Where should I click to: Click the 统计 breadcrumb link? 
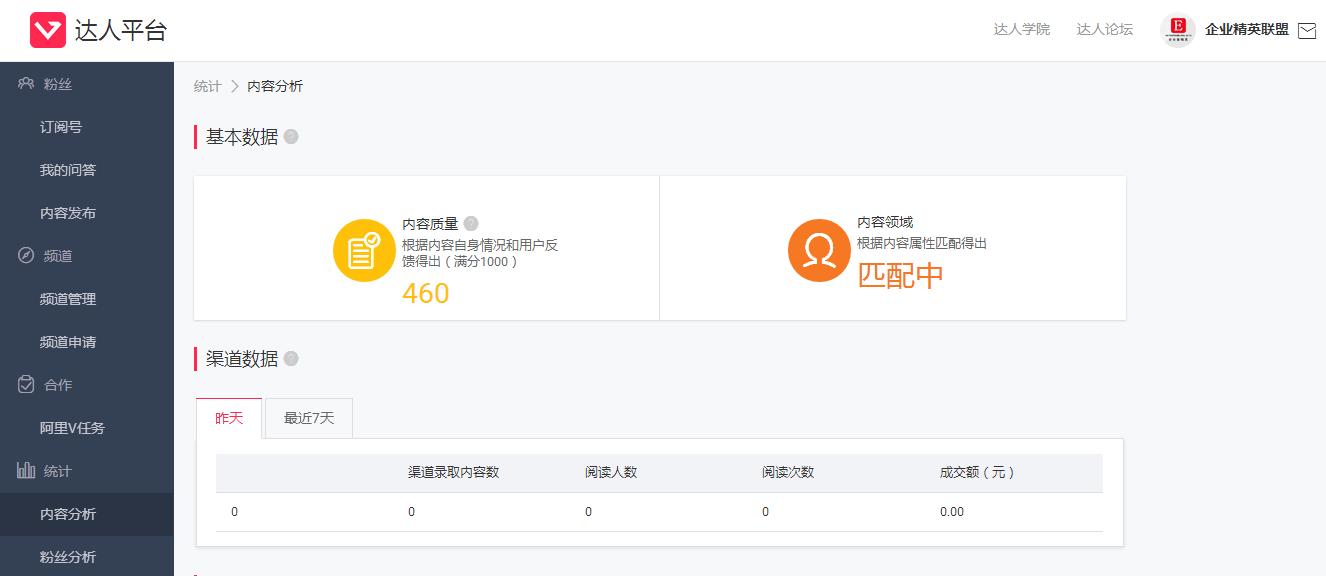tap(206, 86)
